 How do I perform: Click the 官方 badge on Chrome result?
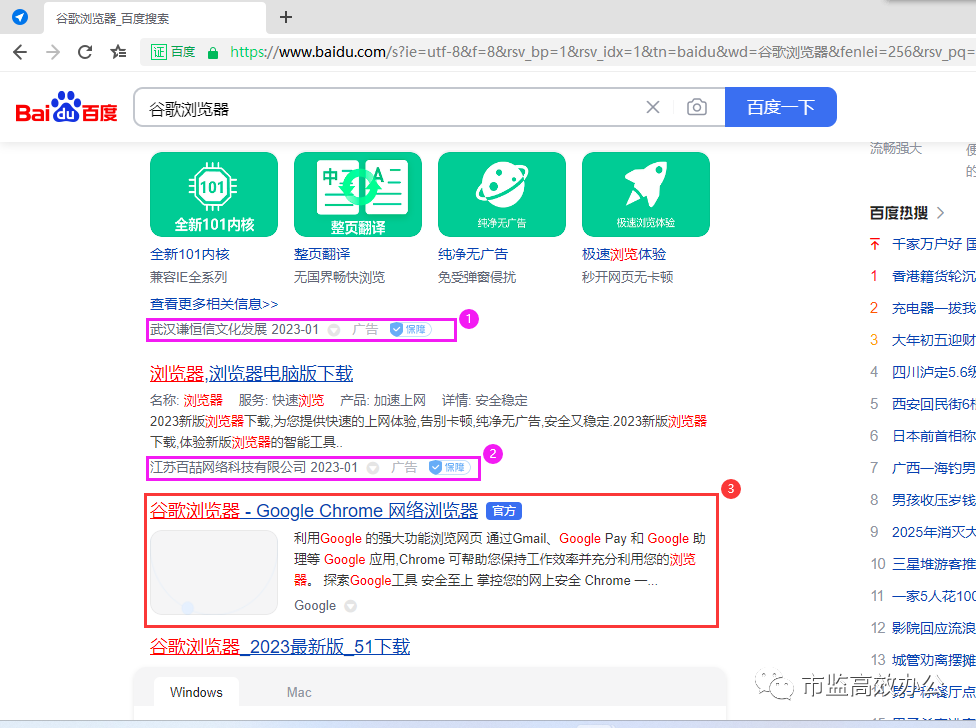click(x=504, y=511)
